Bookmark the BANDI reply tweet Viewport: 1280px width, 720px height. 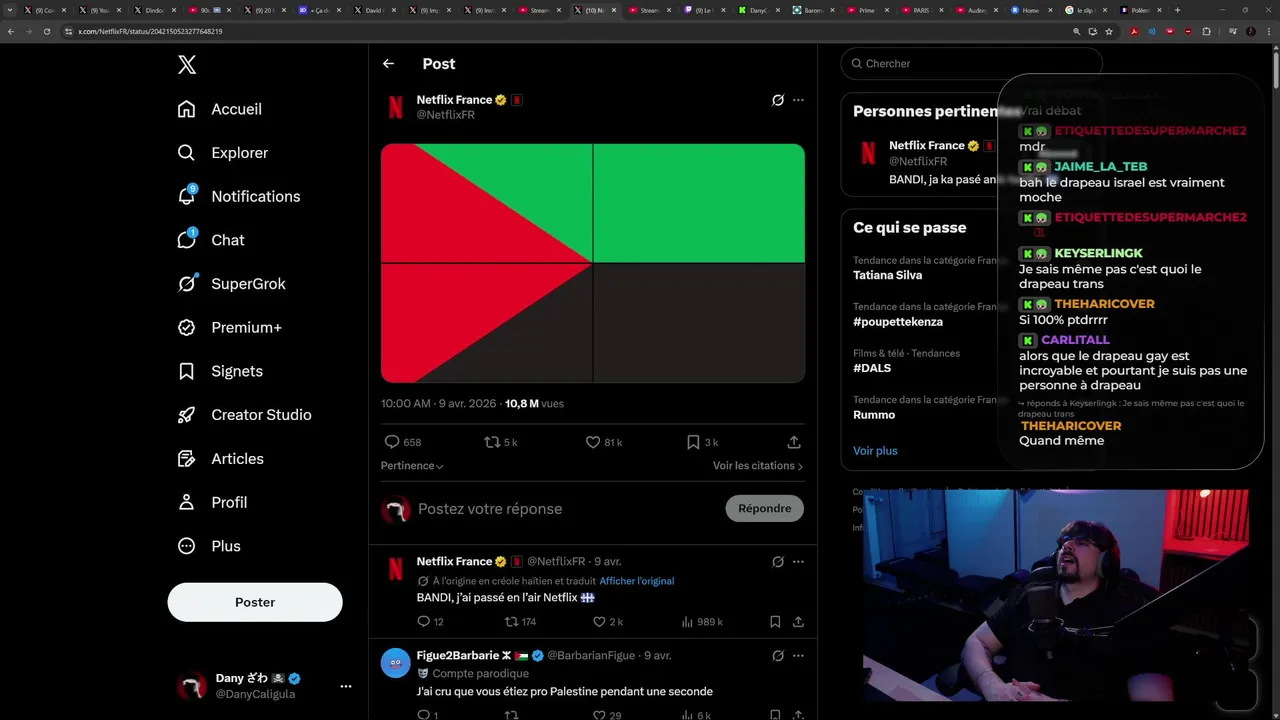click(x=775, y=622)
